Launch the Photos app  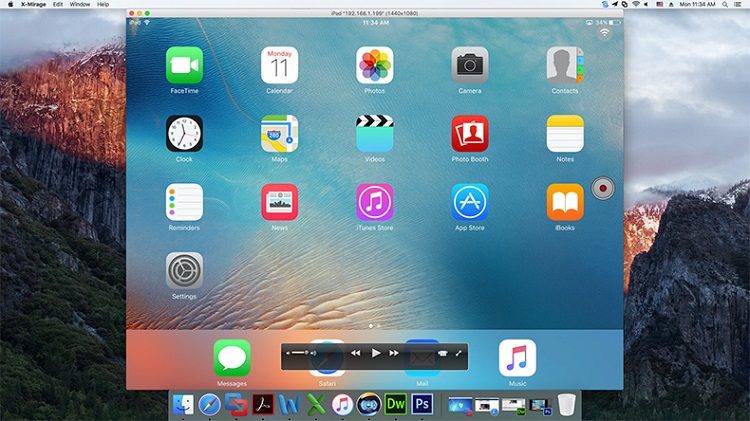(x=375, y=65)
